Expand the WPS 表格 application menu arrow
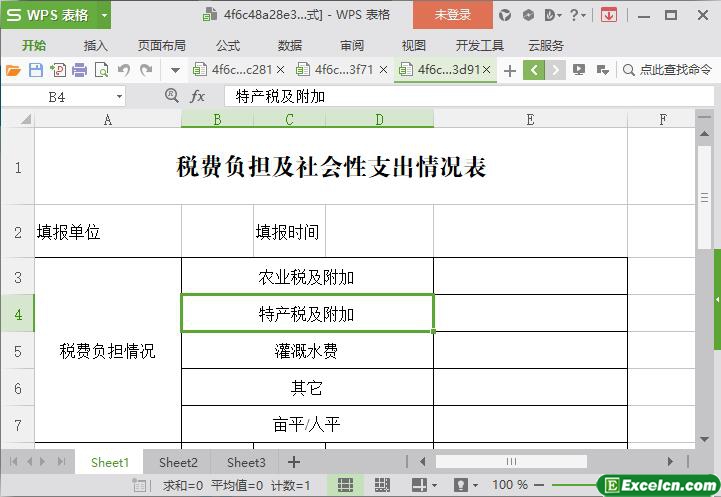 [x=104, y=15]
